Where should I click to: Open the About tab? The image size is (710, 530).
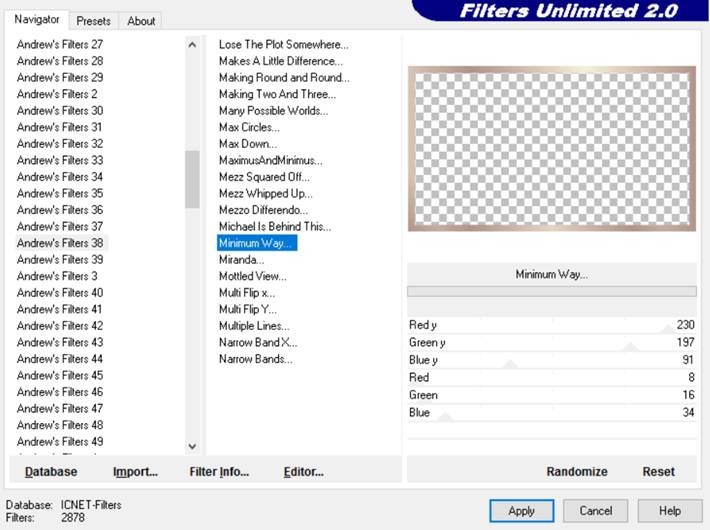click(x=141, y=20)
